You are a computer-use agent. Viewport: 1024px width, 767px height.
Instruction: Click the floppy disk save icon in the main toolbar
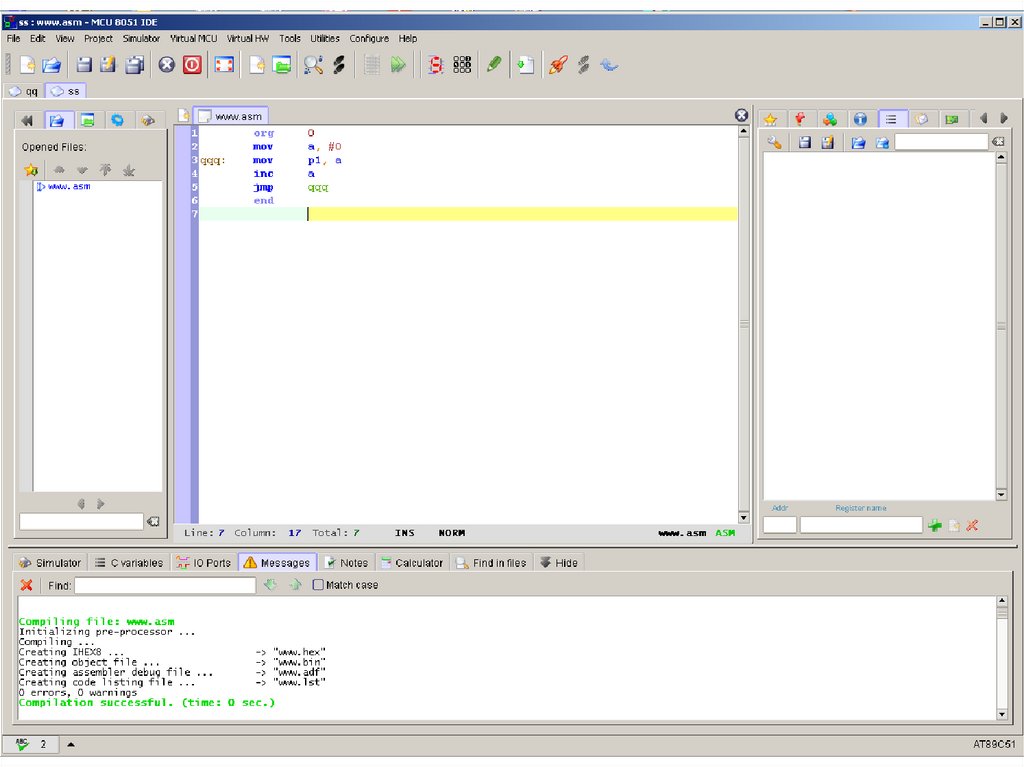[84, 65]
